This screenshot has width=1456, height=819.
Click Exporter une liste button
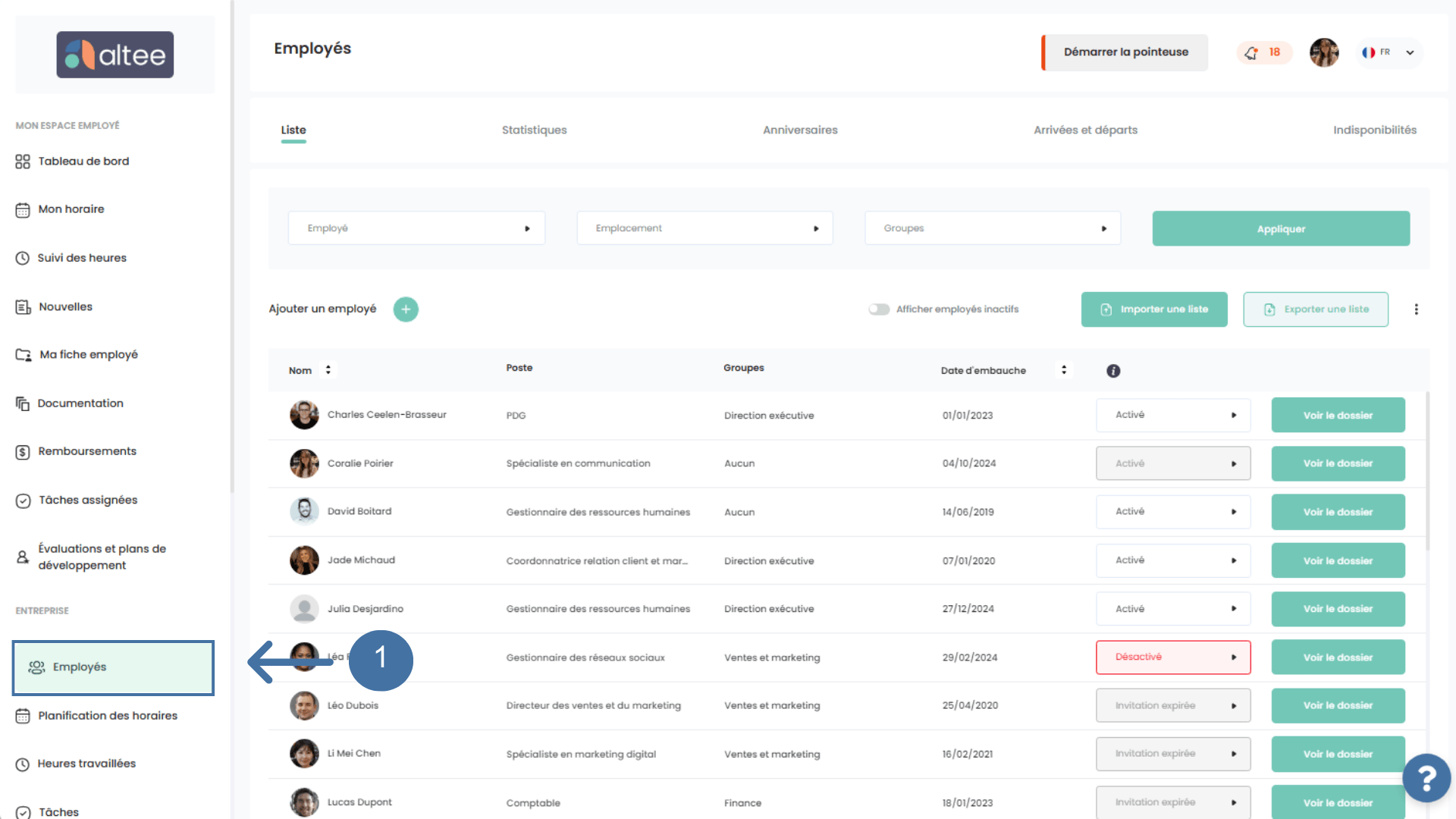[x=1316, y=309]
